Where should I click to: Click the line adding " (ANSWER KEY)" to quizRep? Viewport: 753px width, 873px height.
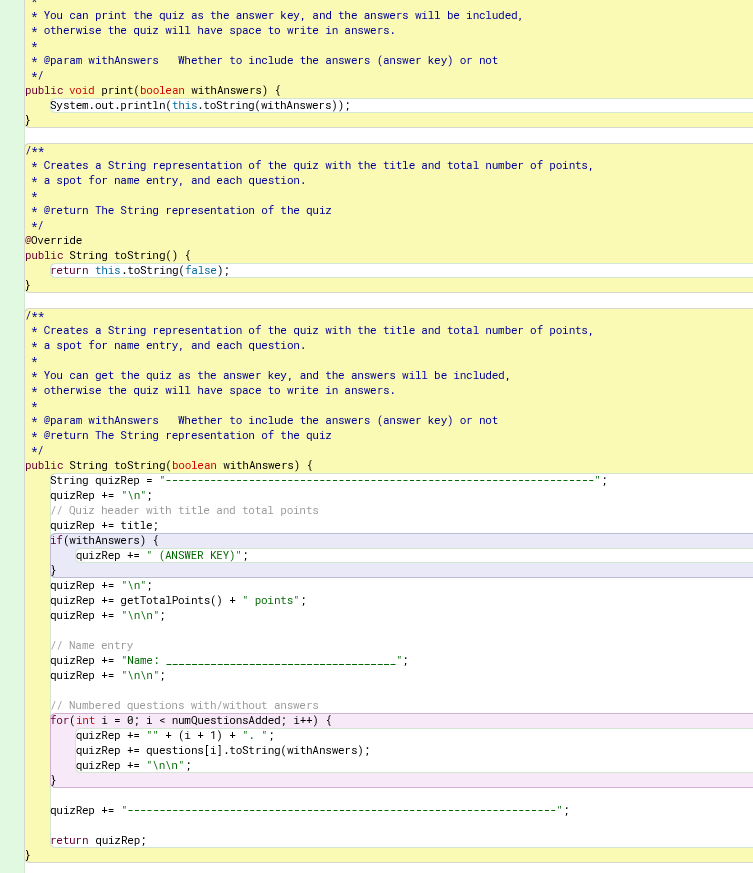point(162,556)
